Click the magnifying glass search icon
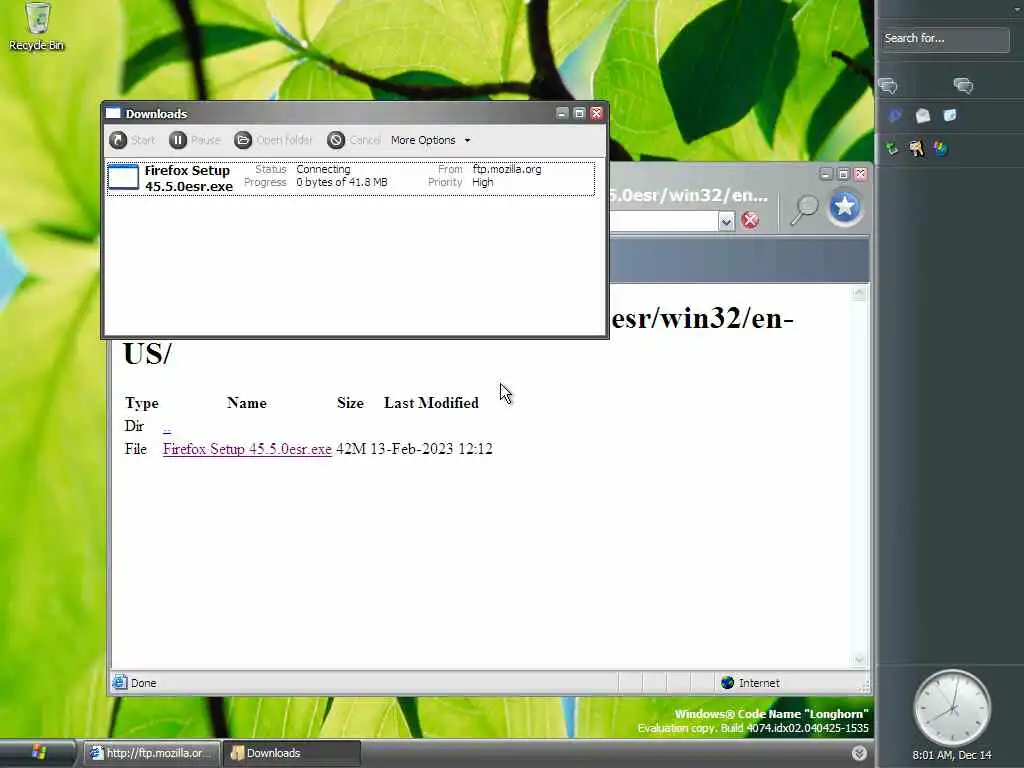Image resolution: width=1024 pixels, height=768 pixels. (x=804, y=210)
